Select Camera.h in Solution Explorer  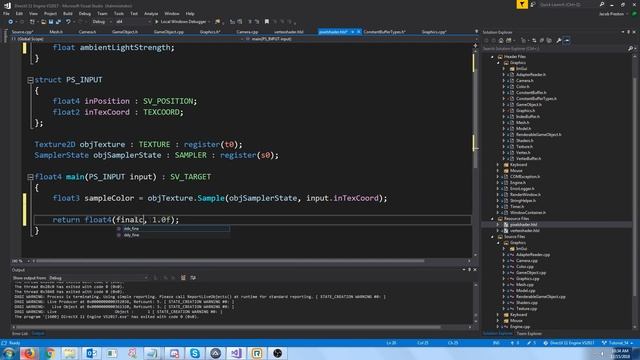pyautogui.click(x=524, y=81)
